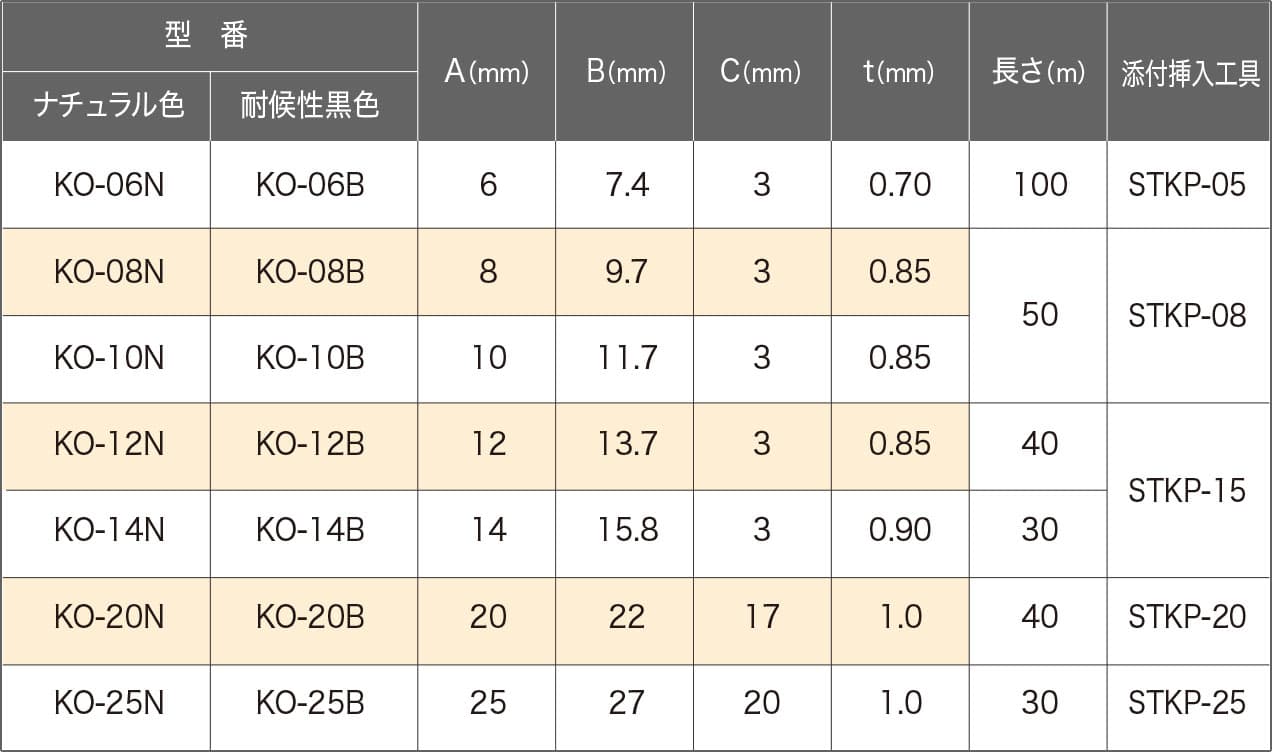This screenshot has height=752, width=1272.
Task: Click the KO-14N natural color model
Action: [x=109, y=530]
